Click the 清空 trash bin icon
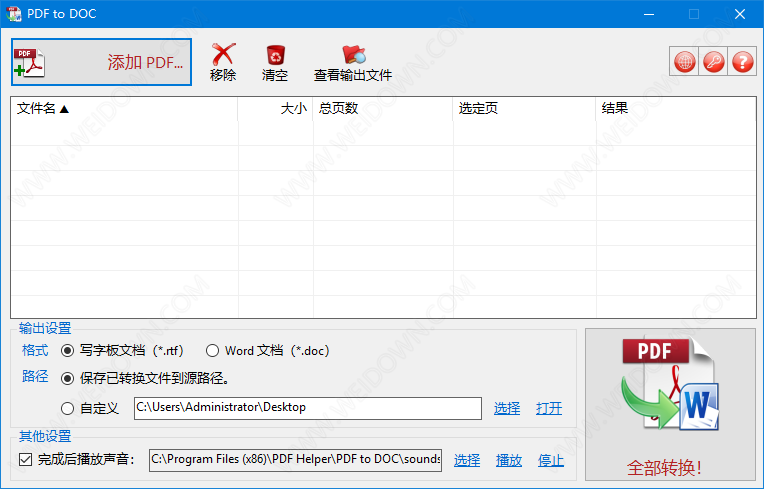The width and height of the screenshot is (764, 489). point(275,55)
